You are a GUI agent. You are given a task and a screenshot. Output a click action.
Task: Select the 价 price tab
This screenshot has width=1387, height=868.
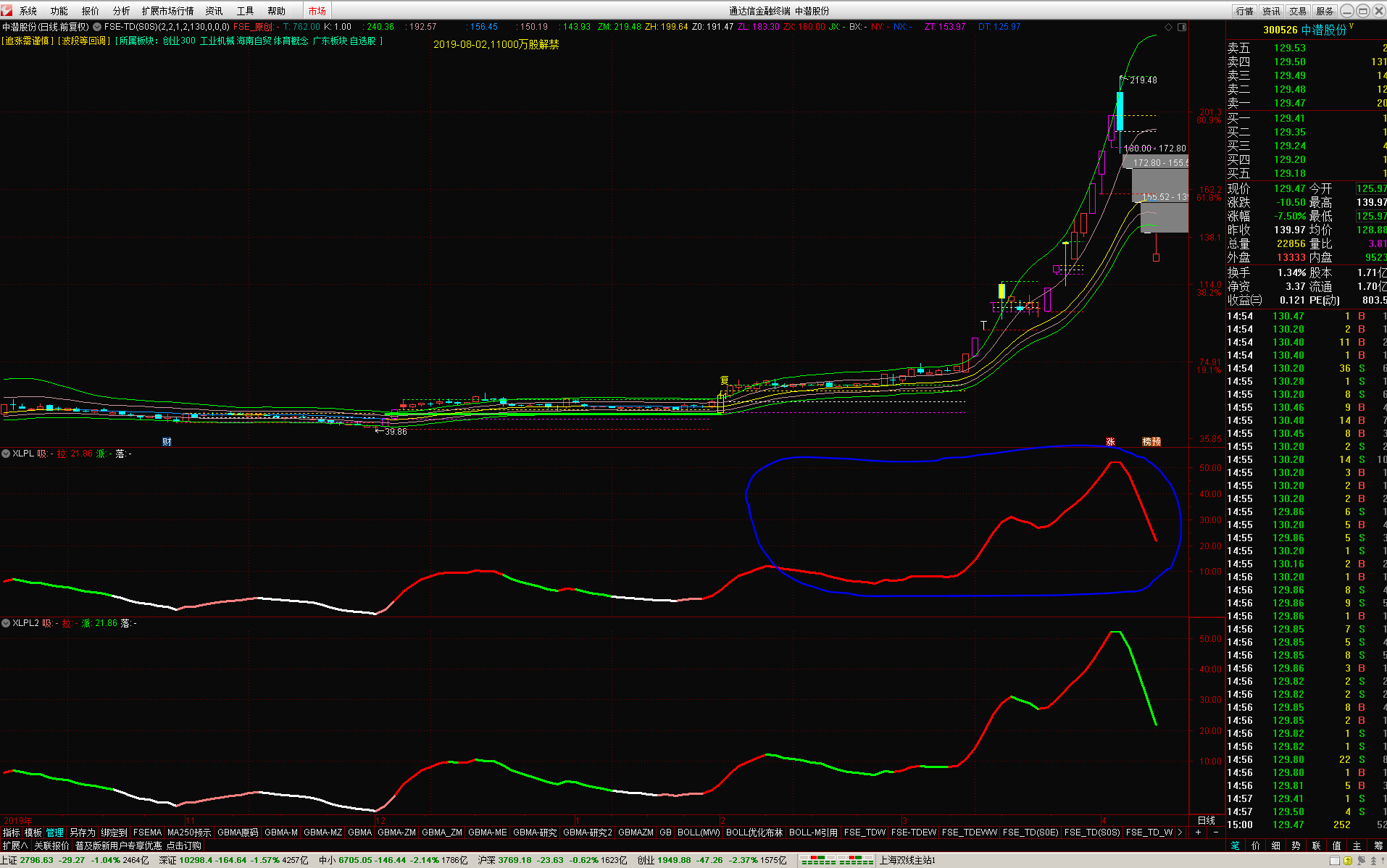[1256, 846]
